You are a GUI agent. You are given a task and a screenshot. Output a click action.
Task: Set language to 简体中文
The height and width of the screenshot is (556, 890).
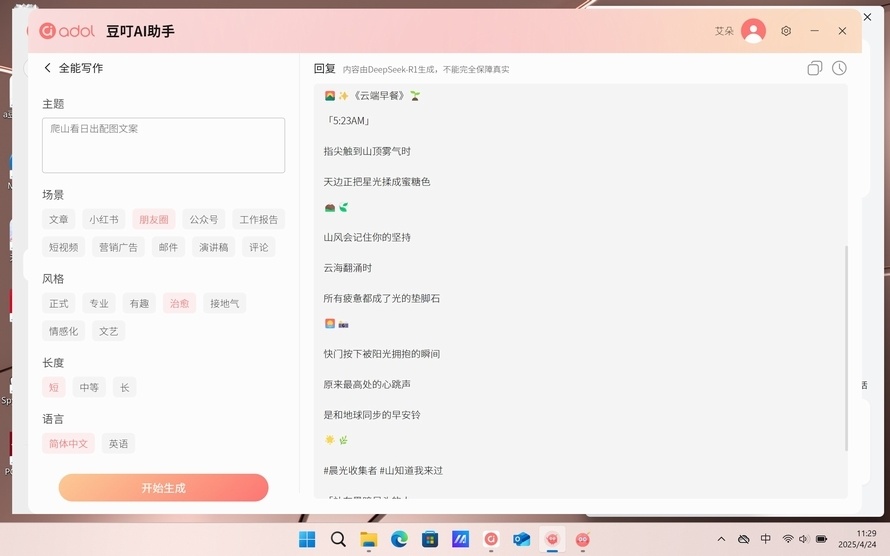(68, 444)
